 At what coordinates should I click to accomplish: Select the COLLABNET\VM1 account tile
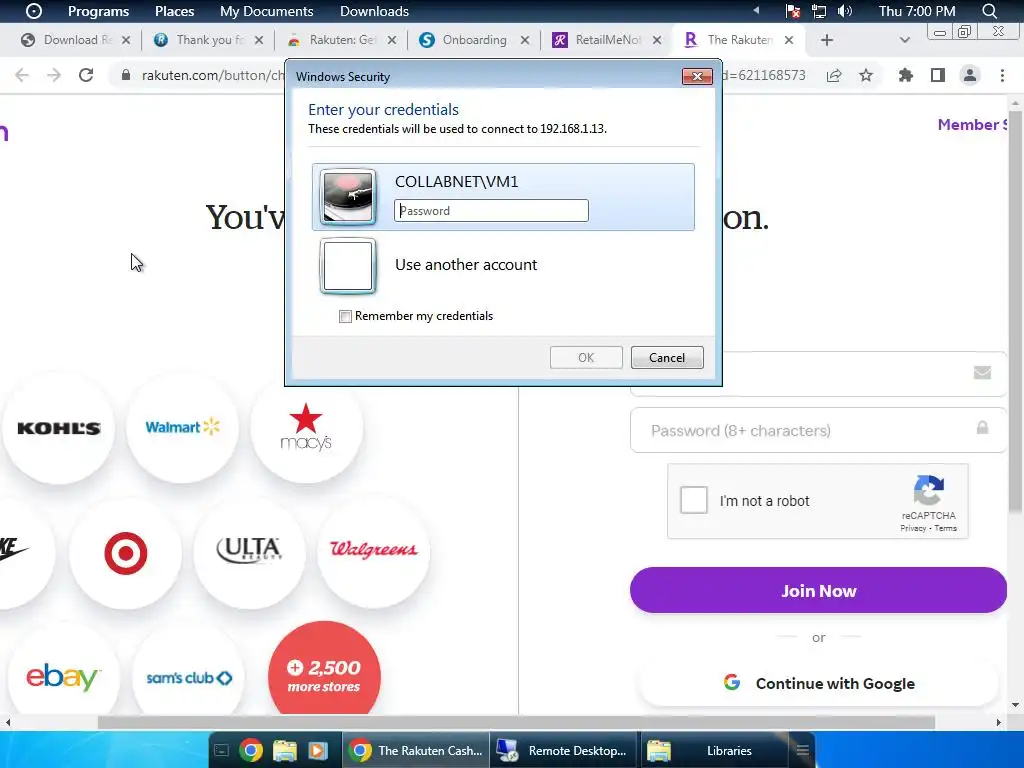click(x=503, y=197)
